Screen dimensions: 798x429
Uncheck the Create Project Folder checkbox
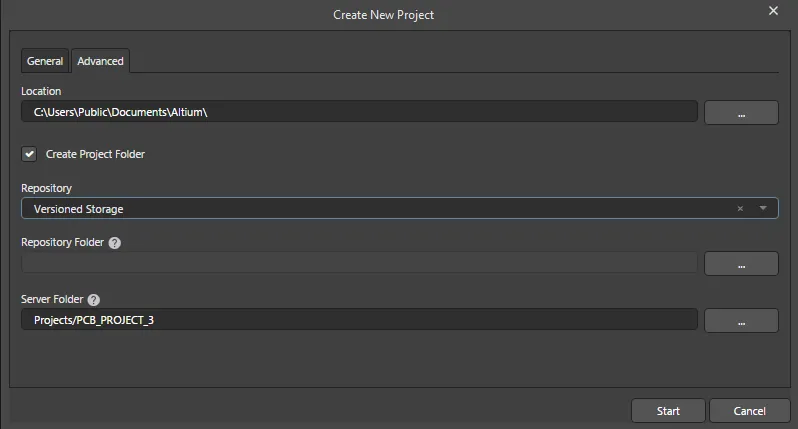29,154
